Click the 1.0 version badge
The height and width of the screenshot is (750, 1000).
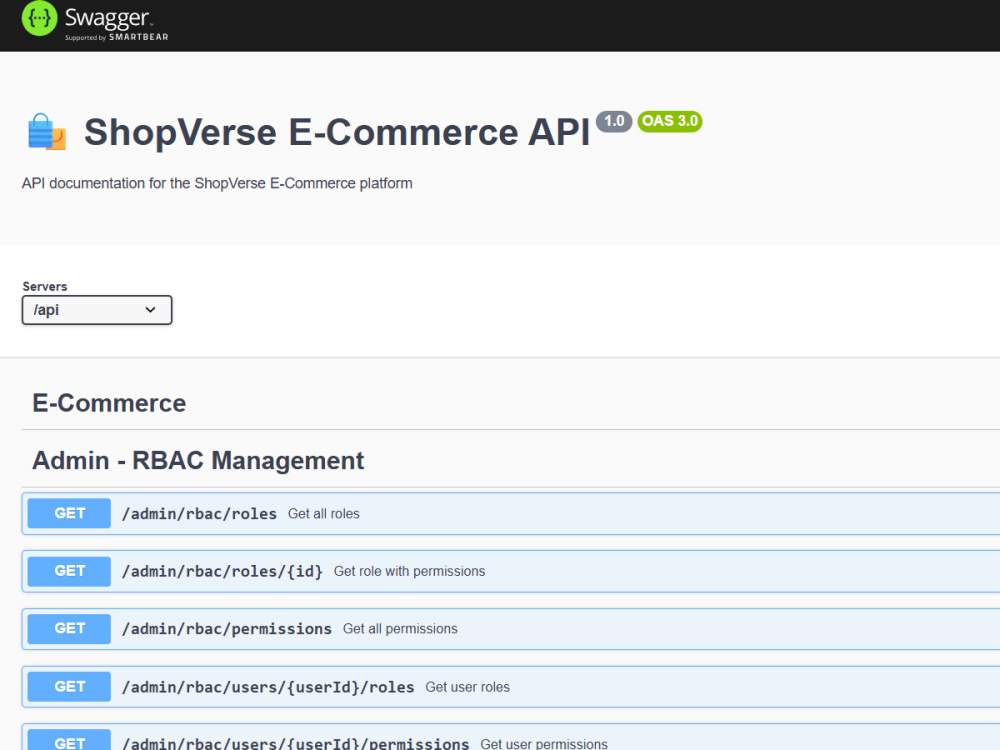coord(614,121)
